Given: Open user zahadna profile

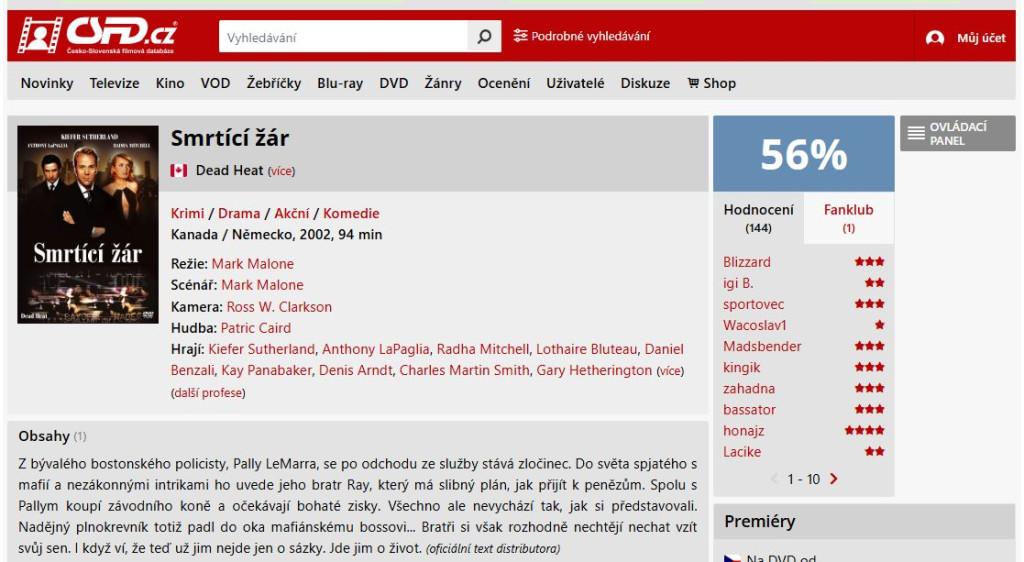Looking at the screenshot, I should pyautogui.click(x=748, y=388).
